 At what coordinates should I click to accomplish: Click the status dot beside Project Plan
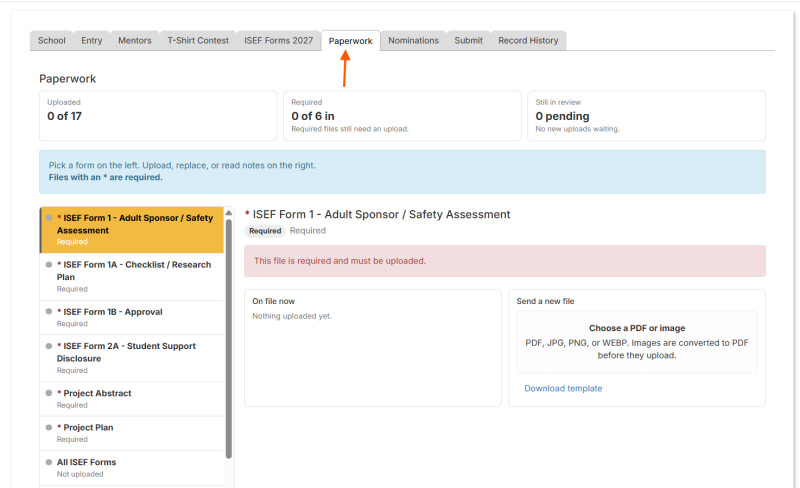coord(49,427)
